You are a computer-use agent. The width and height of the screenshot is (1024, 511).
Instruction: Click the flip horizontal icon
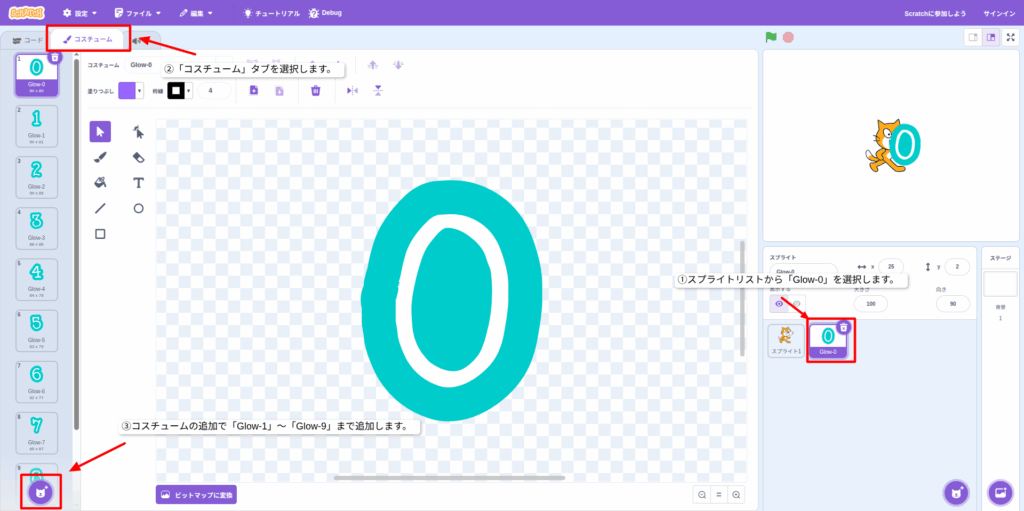(351, 90)
